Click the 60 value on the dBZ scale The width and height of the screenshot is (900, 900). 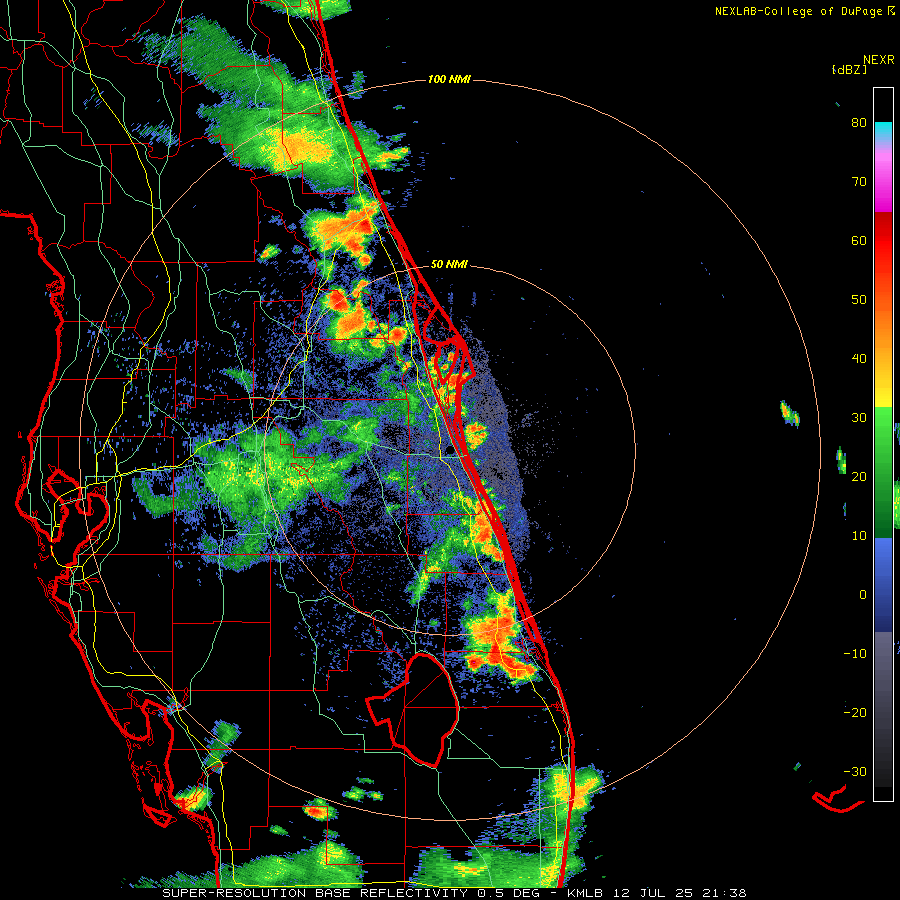tap(859, 240)
